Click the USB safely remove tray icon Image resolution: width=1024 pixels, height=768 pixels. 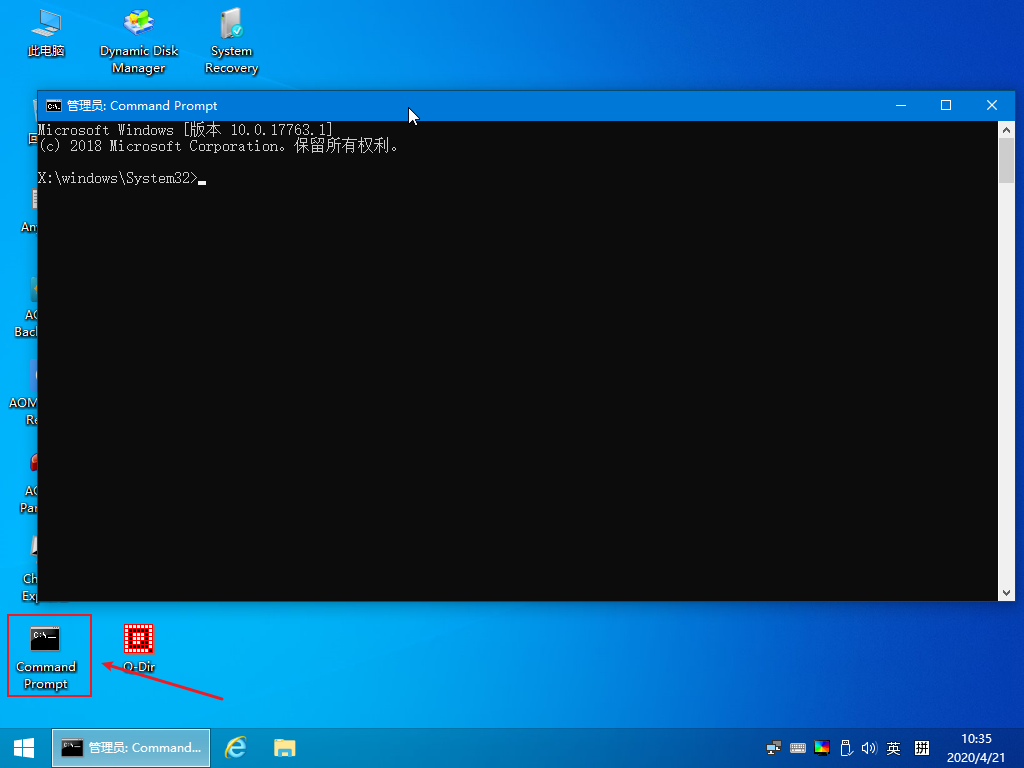tap(845, 748)
